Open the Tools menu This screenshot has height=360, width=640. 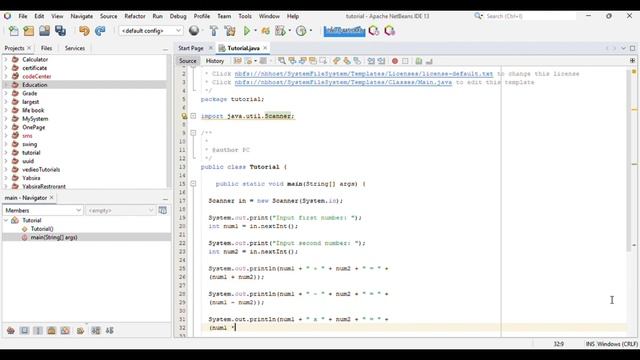point(245,16)
